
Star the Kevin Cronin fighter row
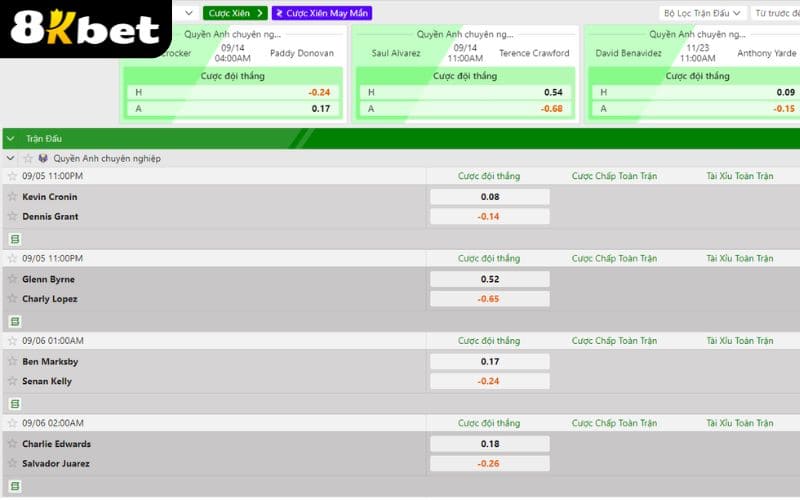click(x=13, y=197)
